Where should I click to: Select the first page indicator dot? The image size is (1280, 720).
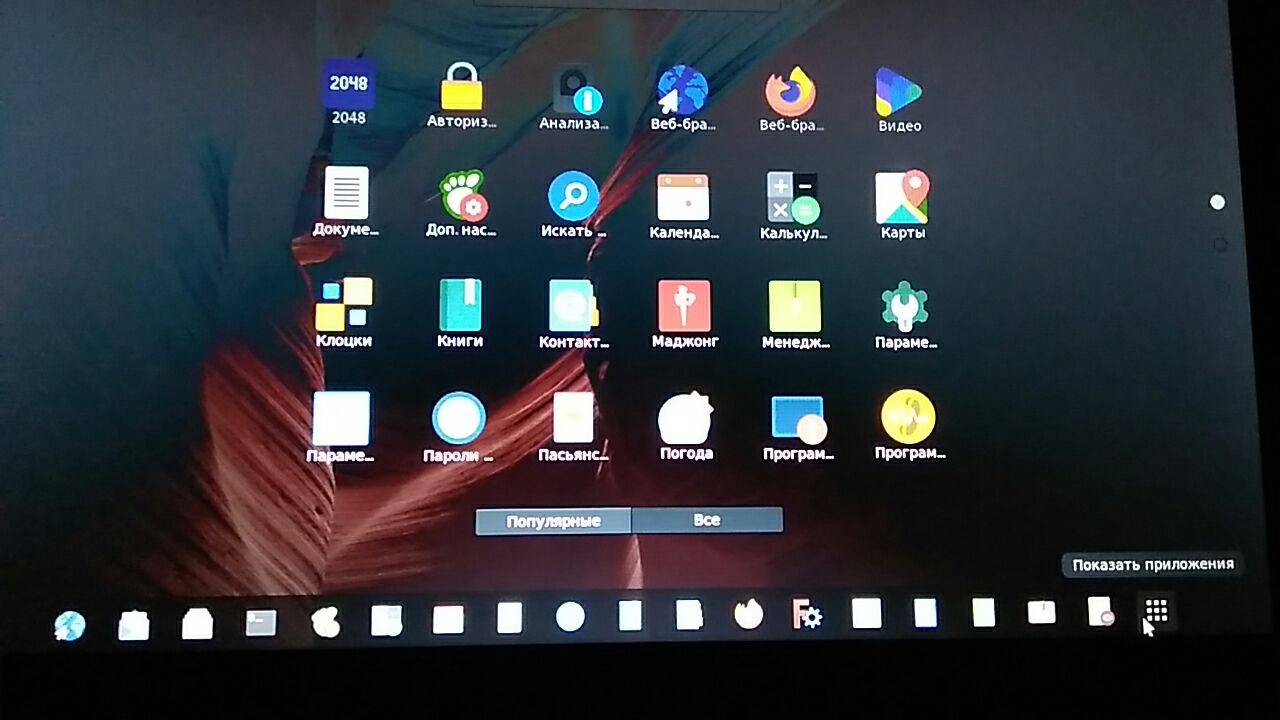1217,202
